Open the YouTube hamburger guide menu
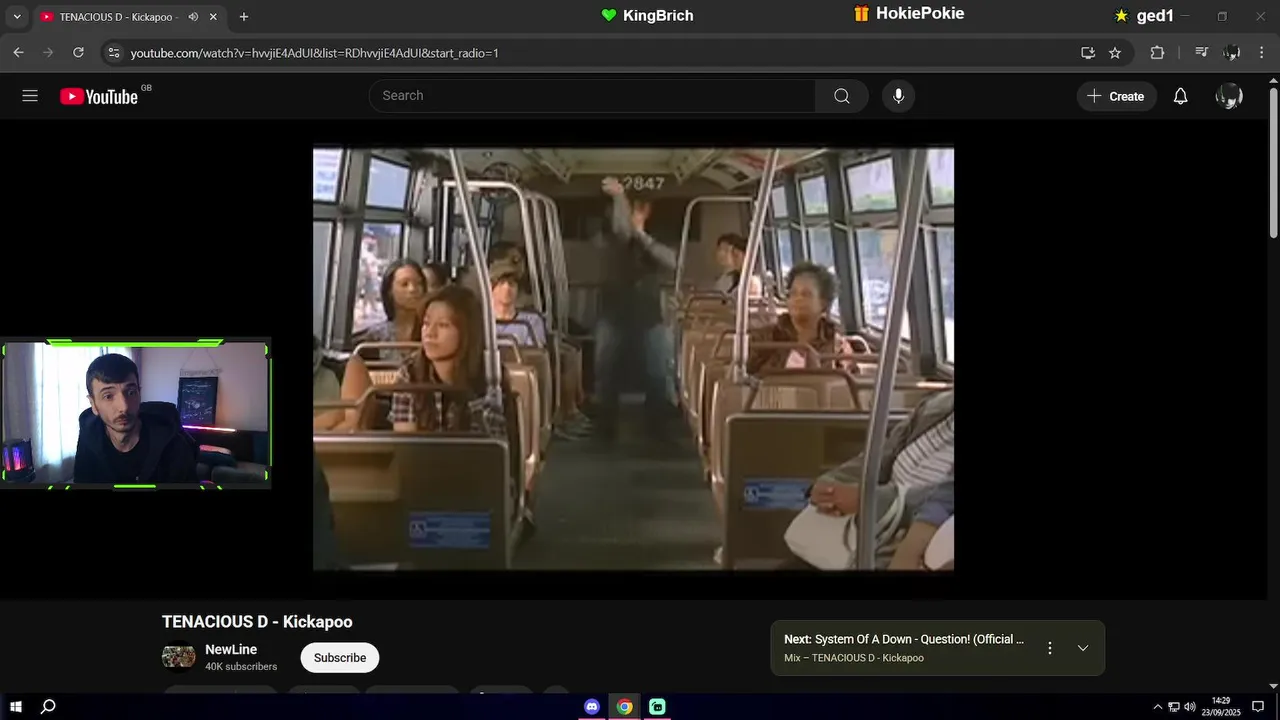The image size is (1280, 720). coord(30,96)
